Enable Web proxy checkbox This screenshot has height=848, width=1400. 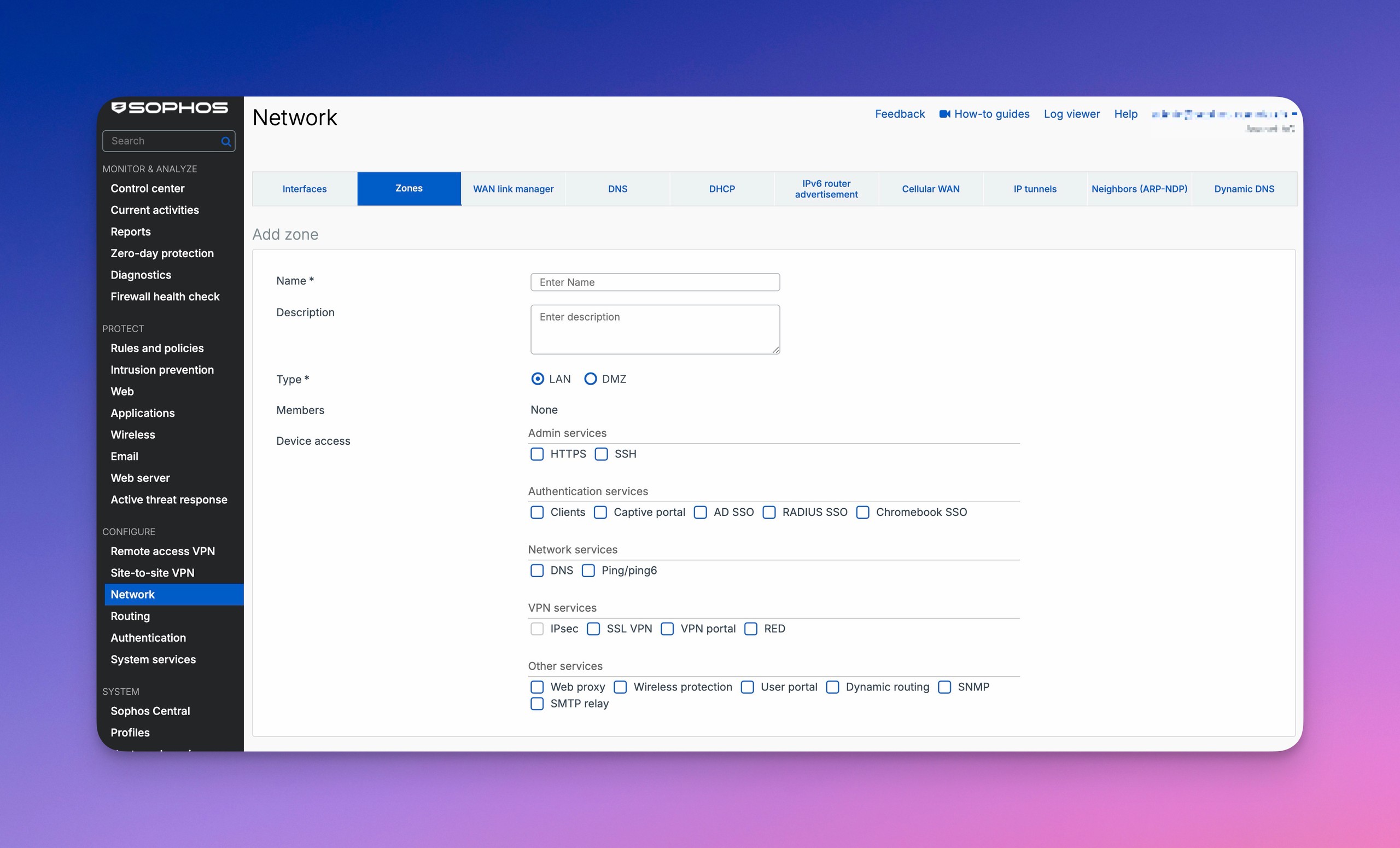[537, 687]
